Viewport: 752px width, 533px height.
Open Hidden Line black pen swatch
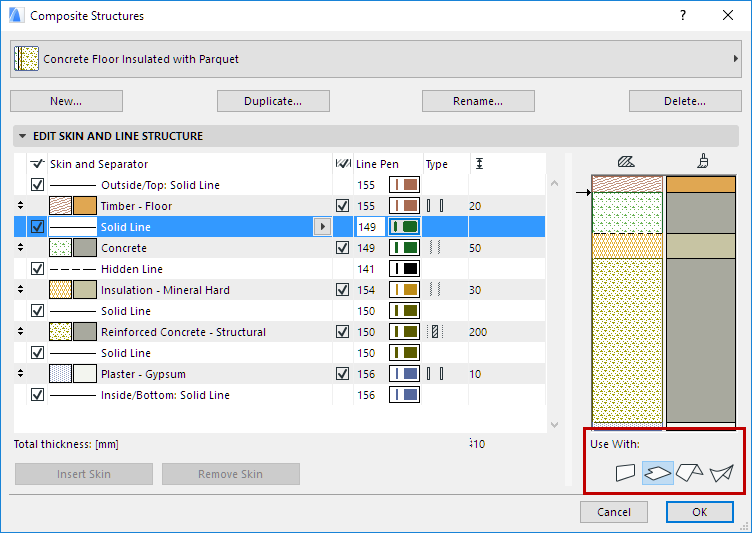(404, 269)
